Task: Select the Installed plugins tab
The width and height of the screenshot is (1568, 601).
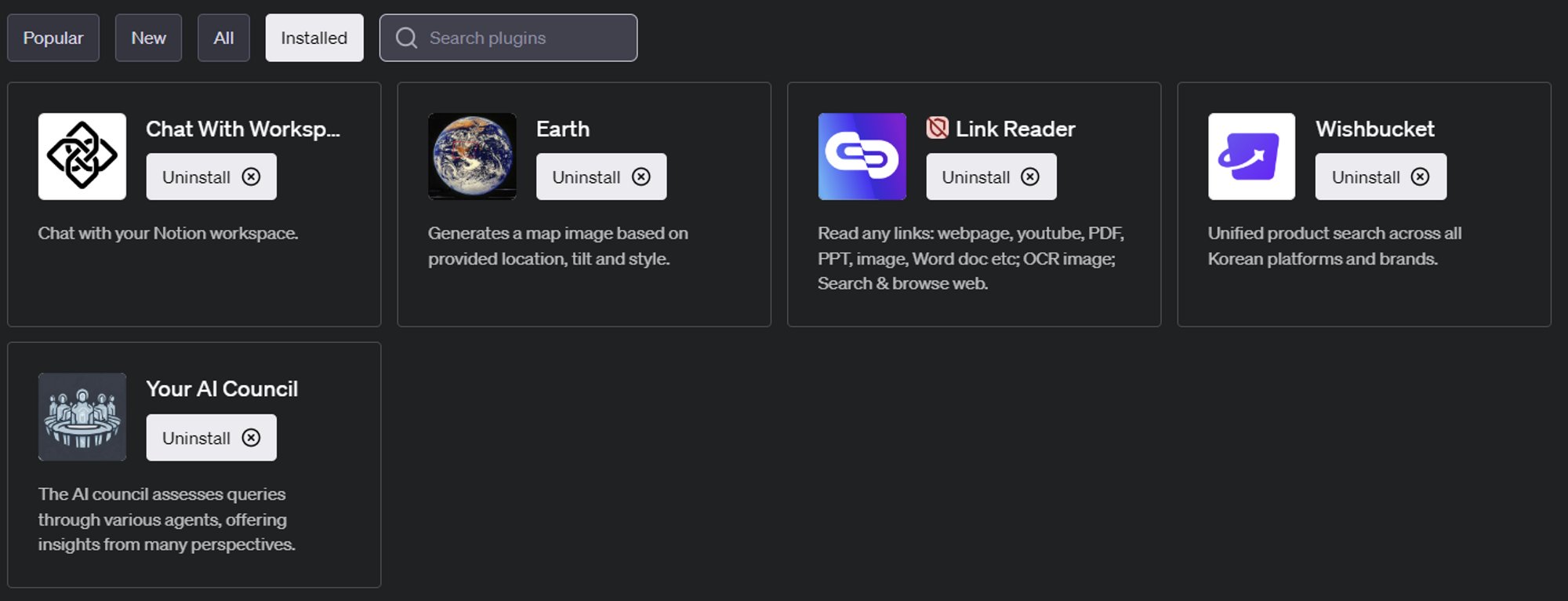Action: [314, 38]
